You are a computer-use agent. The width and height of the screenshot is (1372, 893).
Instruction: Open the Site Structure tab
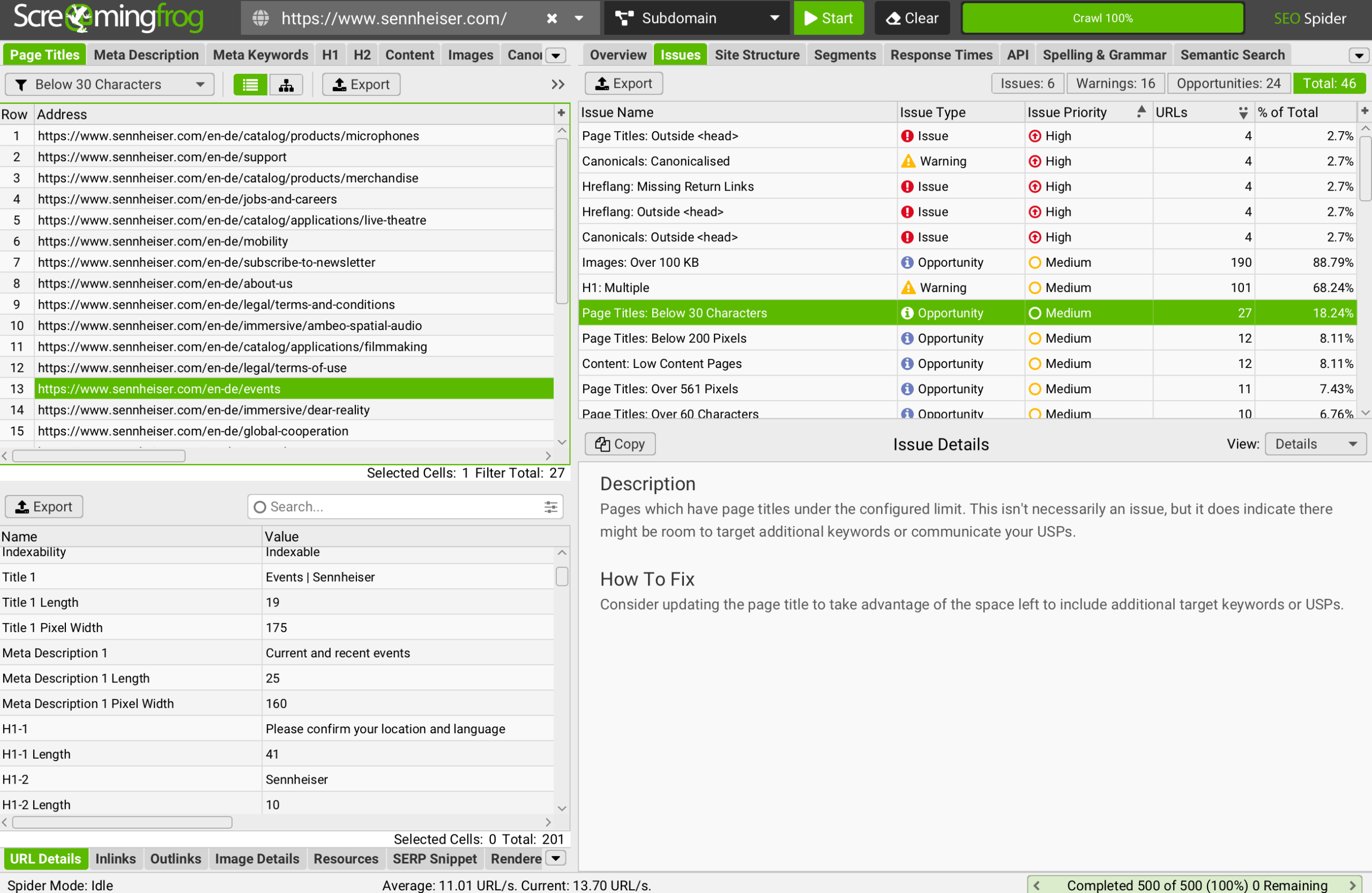(757, 54)
